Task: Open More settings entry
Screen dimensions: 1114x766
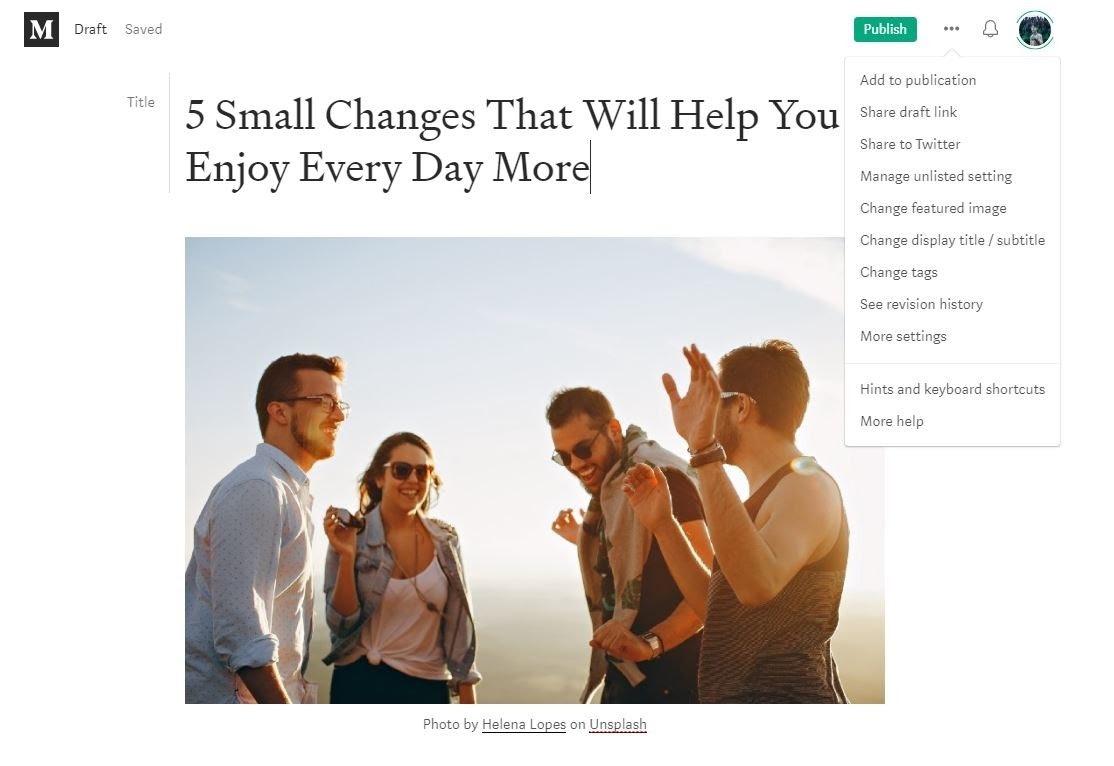Action: [903, 336]
